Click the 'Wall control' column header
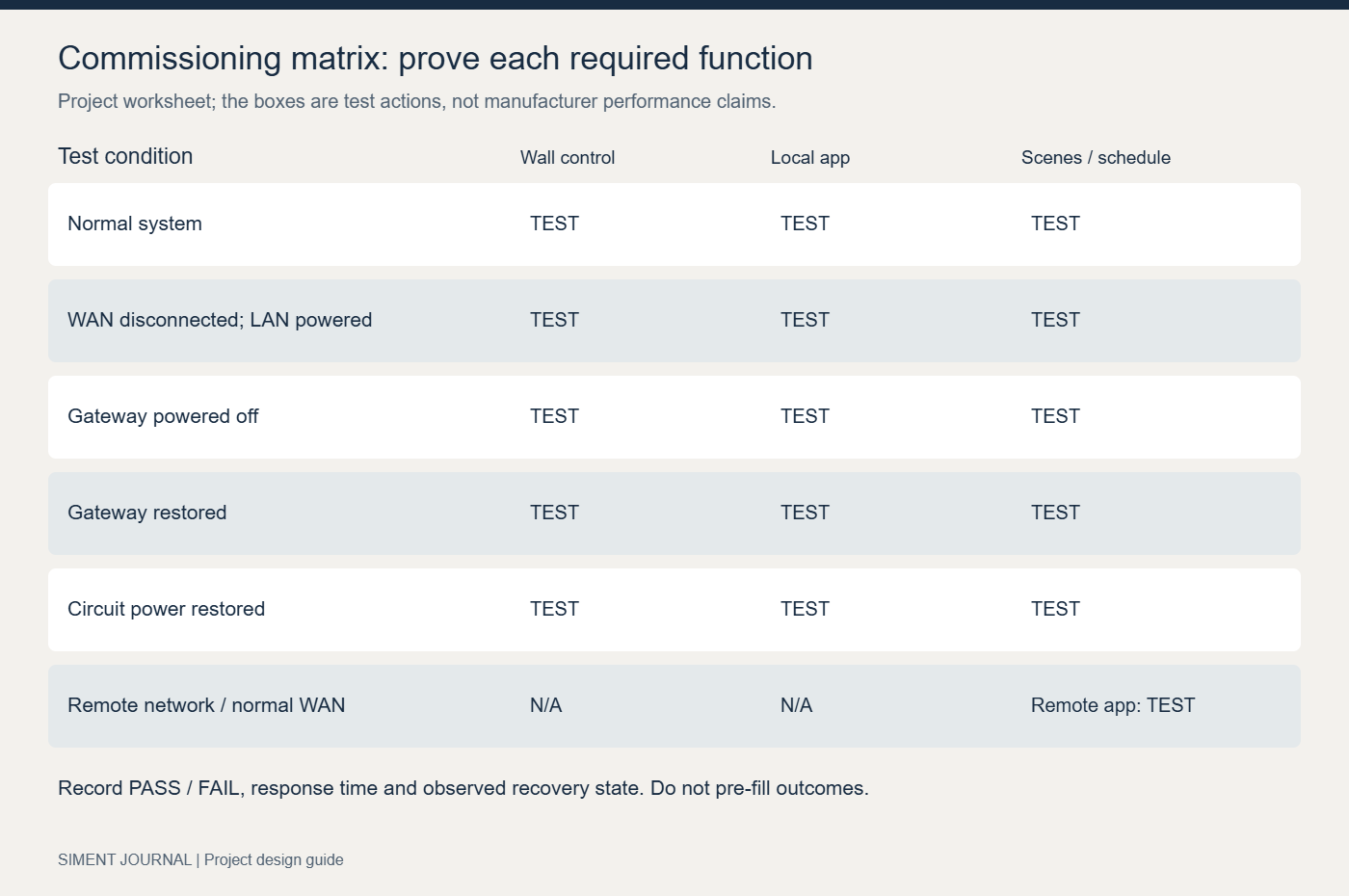This screenshot has width=1349, height=896. (x=568, y=158)
